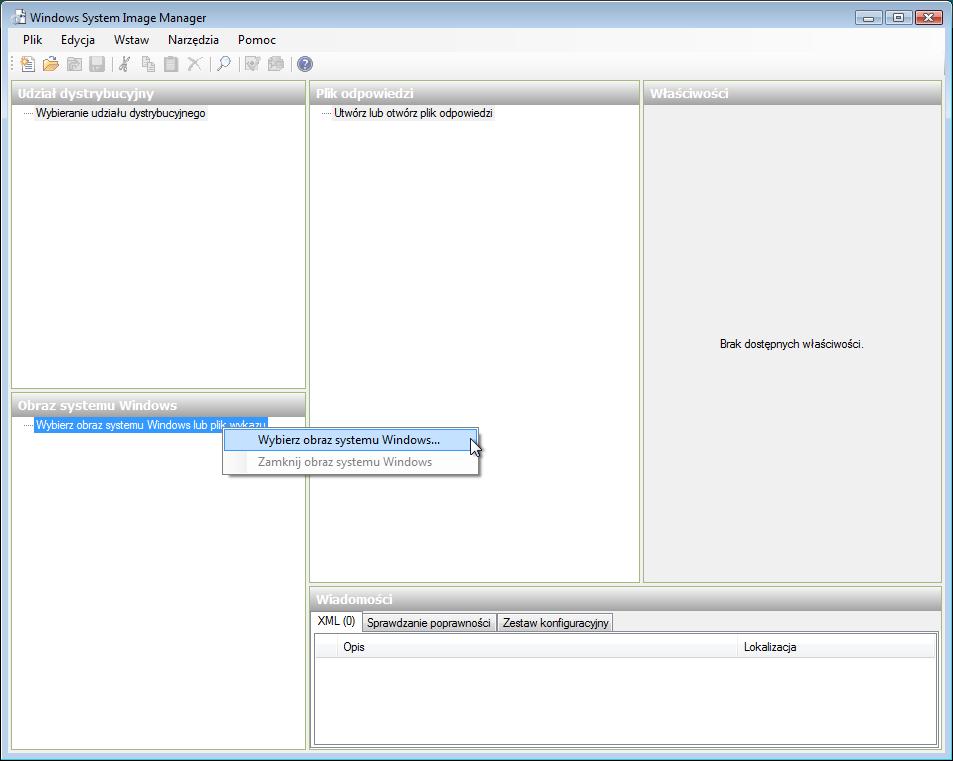Switch to Sprawdzanie poprawności tab
This screenshot has height=761, width=953.
pyautogui.click(x=428, y=623)
